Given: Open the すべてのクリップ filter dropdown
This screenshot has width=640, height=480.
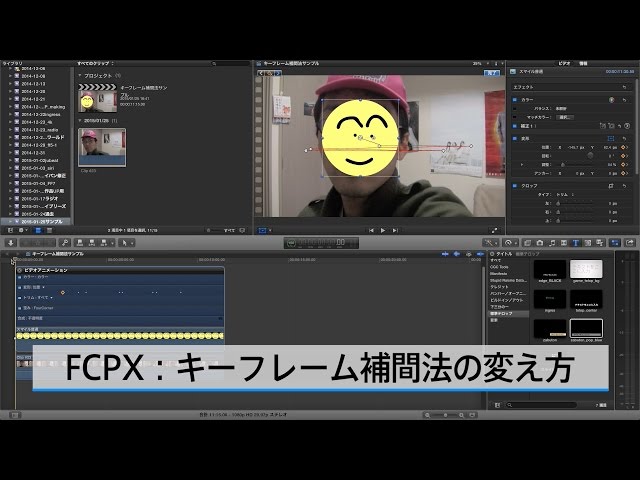Looking at the screenshot, I should coord(96,64).
